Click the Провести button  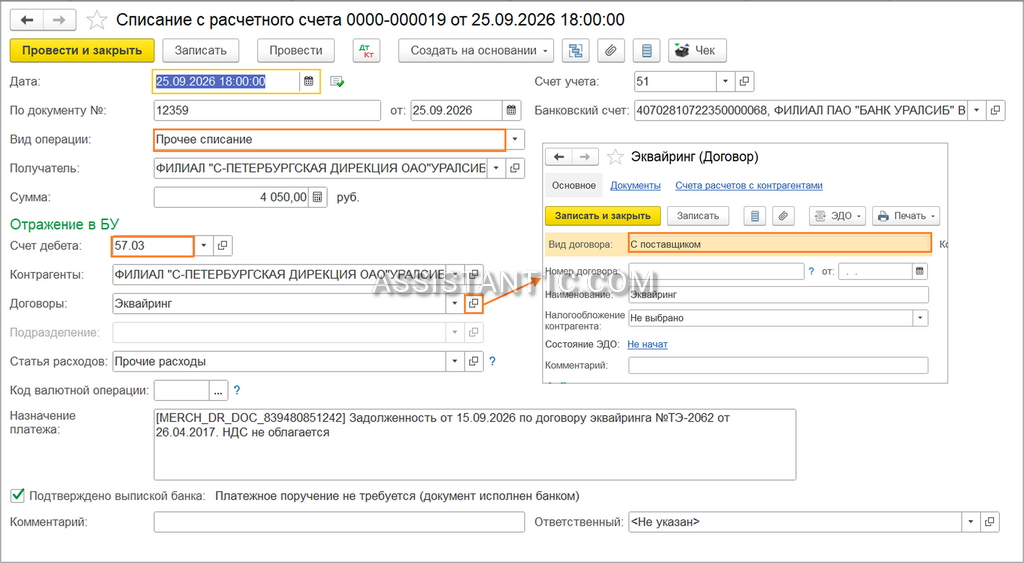296,50
